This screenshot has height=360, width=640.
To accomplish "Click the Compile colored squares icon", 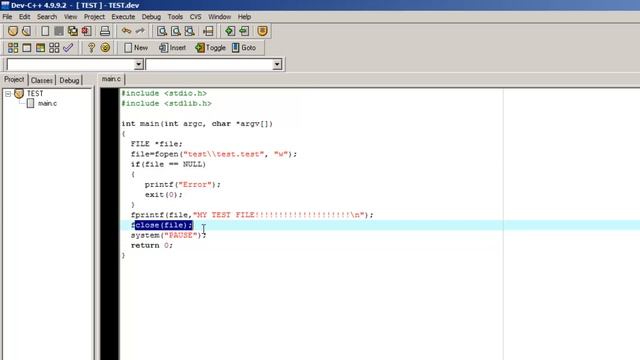I will tap(13, 48).
